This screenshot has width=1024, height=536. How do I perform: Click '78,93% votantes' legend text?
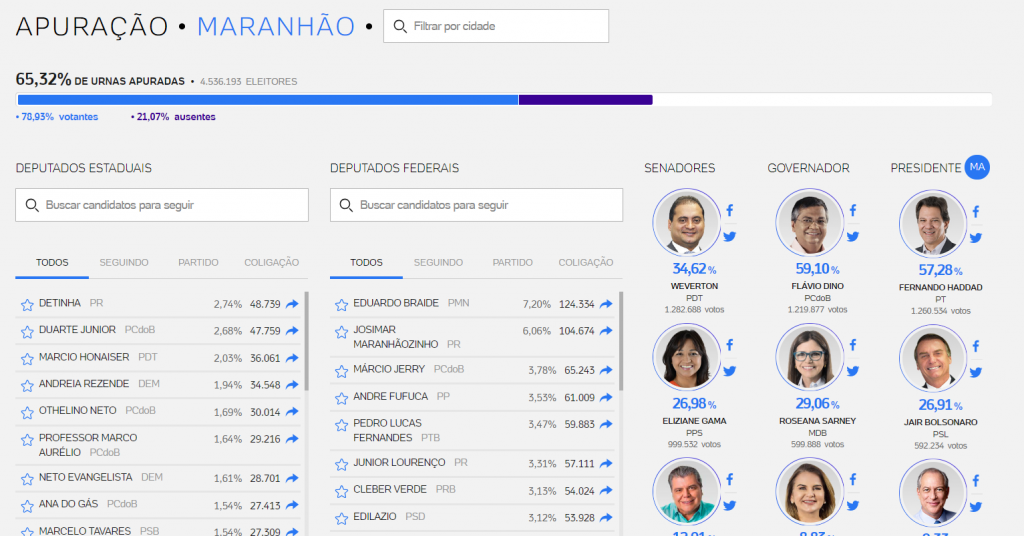coord(57,117)
